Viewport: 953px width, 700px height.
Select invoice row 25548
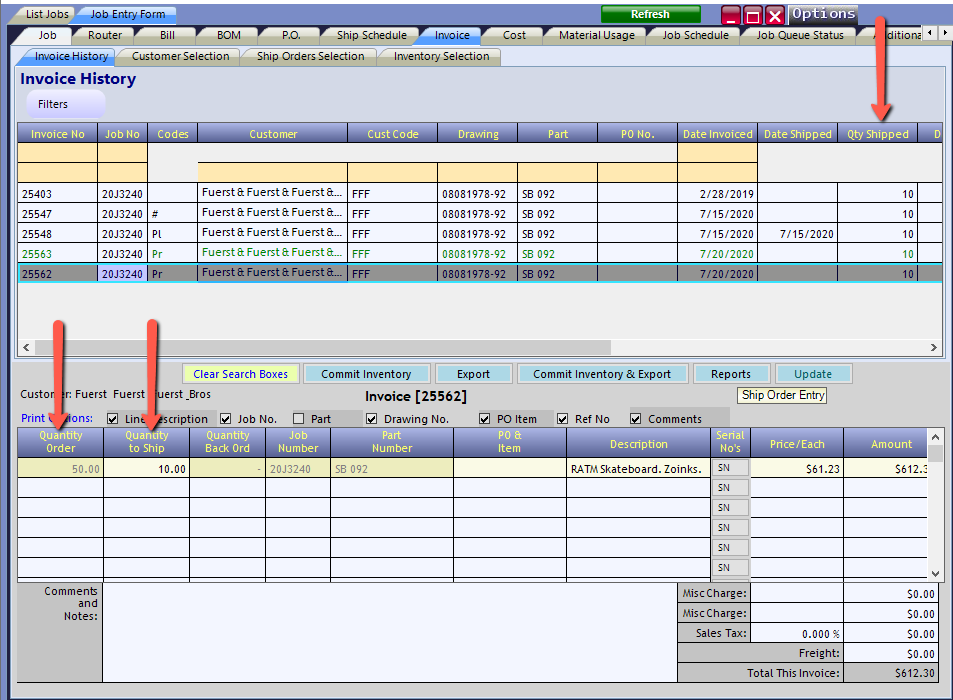click(479, 234)
